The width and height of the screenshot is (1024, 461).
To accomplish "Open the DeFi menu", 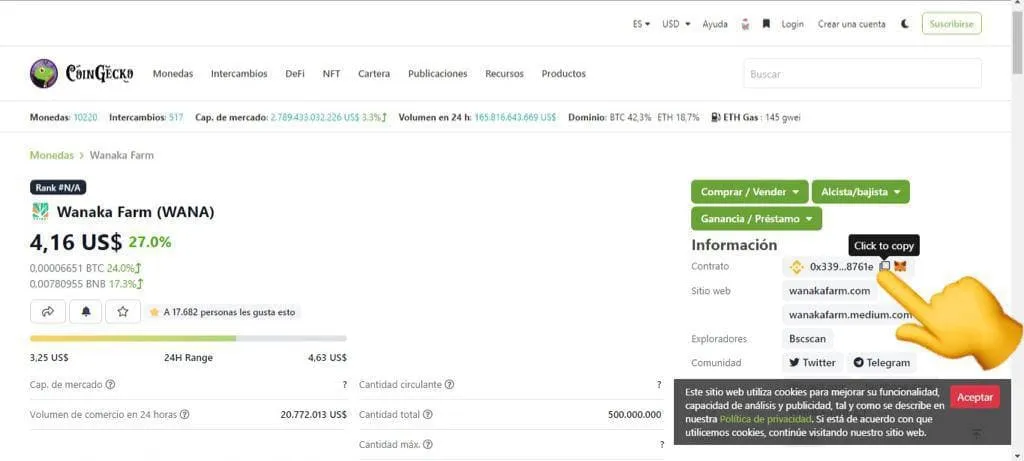I will click(295, 74).
